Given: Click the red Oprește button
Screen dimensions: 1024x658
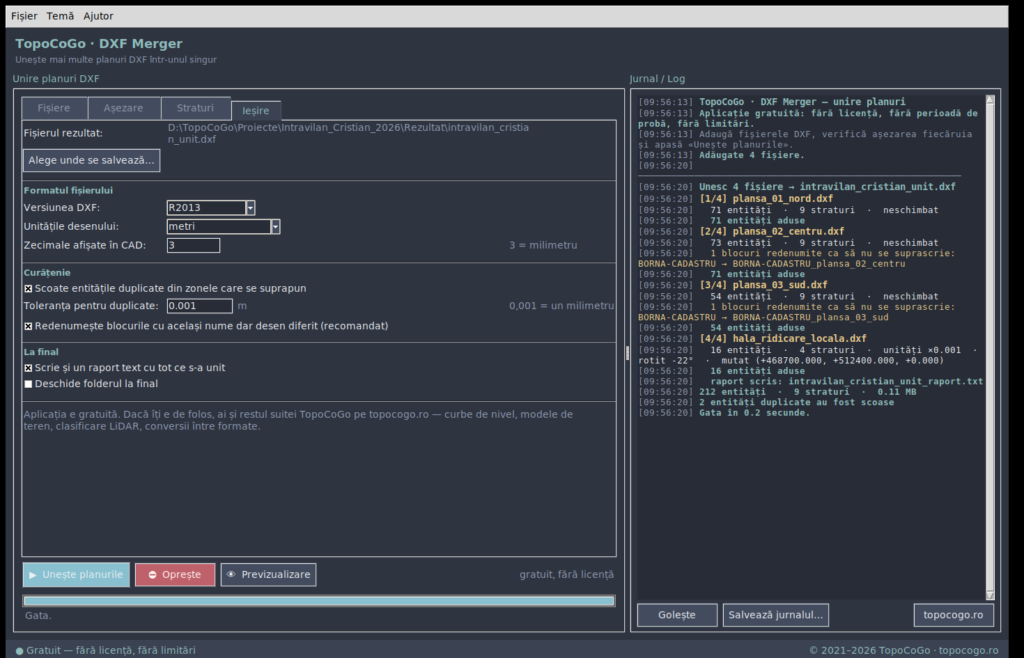Looking at the screenshot, I should coord(175,574).
